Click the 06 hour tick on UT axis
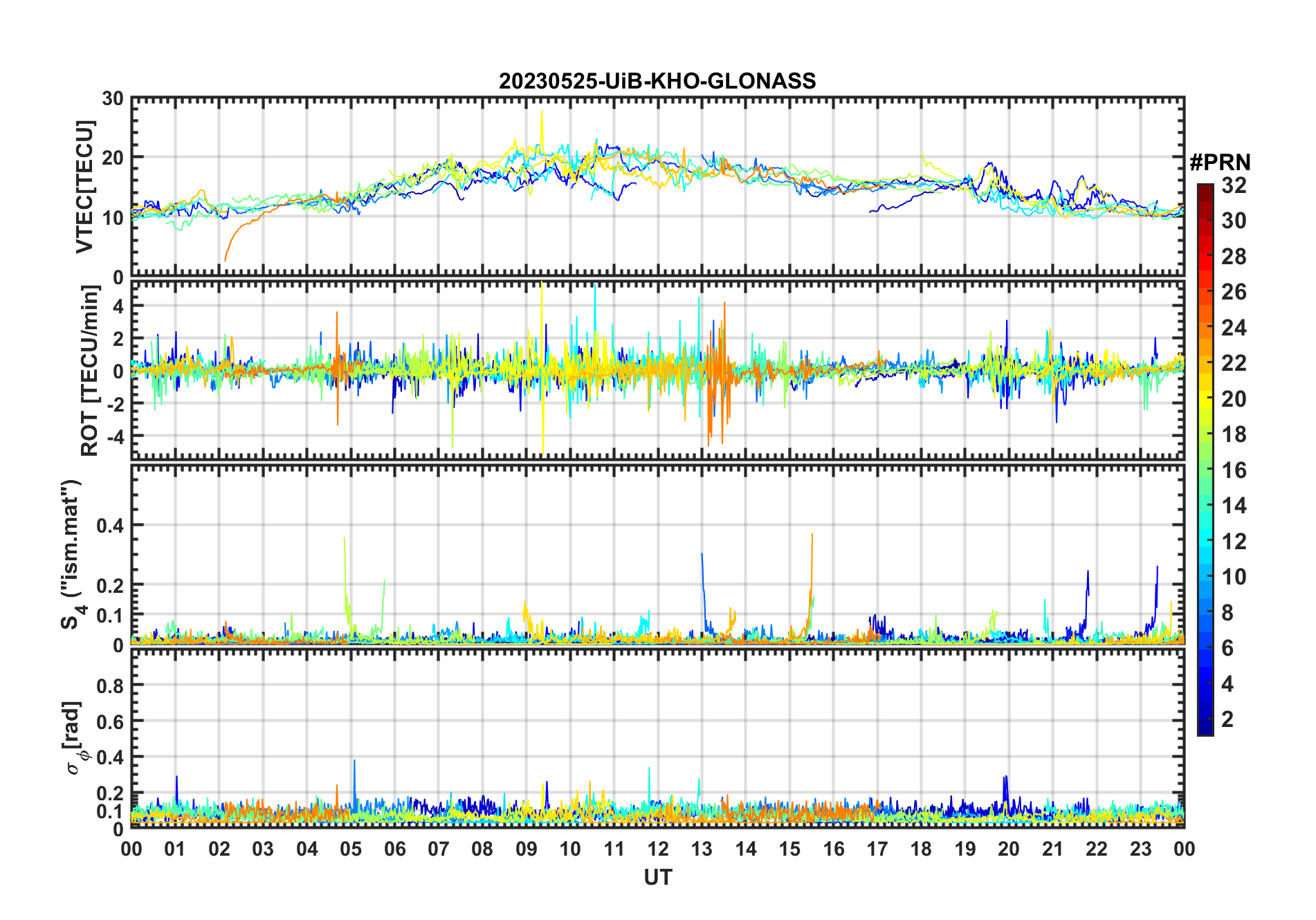 (x=394, y=849)
